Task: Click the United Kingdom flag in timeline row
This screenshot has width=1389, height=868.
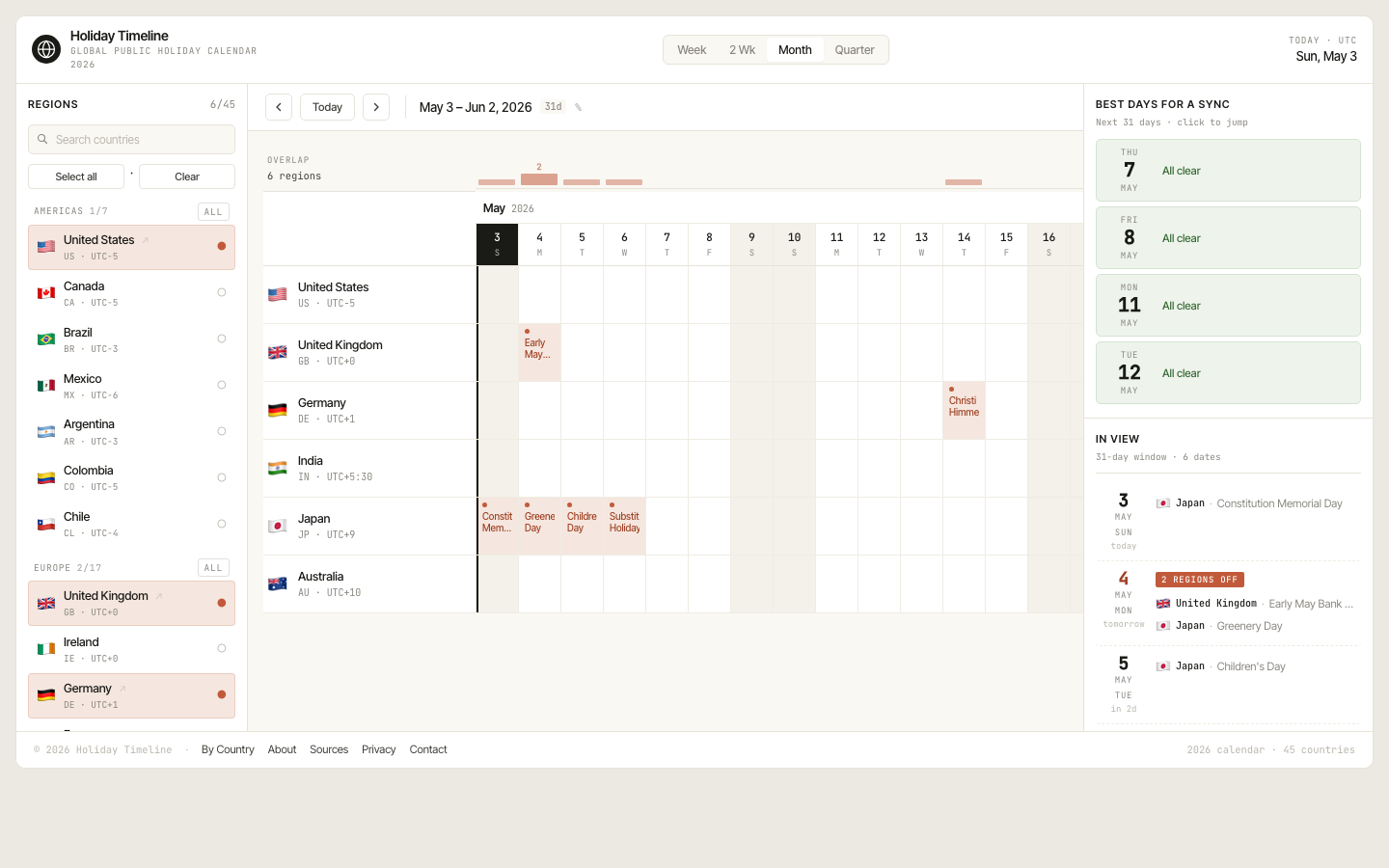Action: [x=278, y=352]
